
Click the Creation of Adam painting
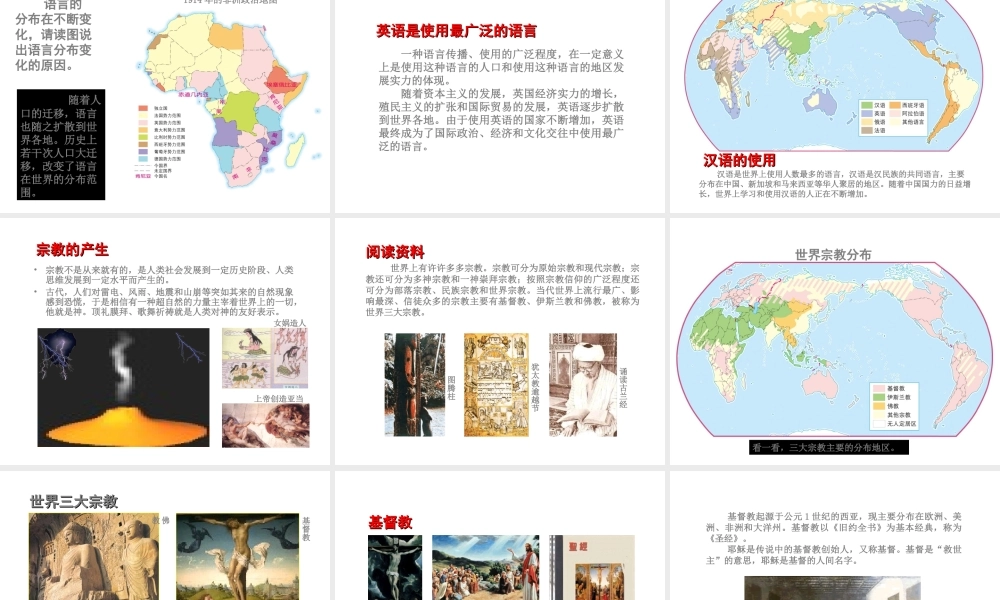pyautogui.click(x=265, y=425)
